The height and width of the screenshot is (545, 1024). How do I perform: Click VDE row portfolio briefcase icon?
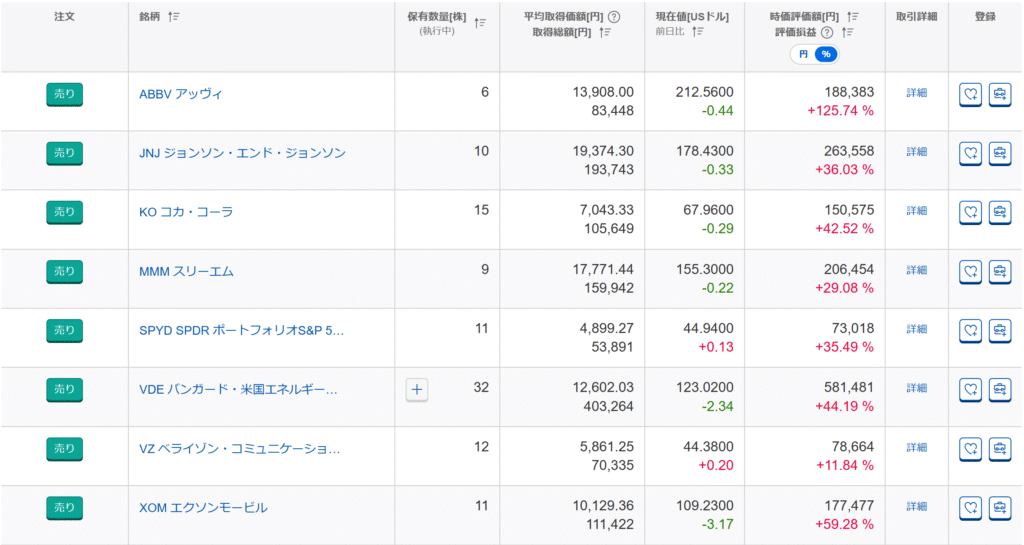pyautogui.click(x=1000, y=390)
